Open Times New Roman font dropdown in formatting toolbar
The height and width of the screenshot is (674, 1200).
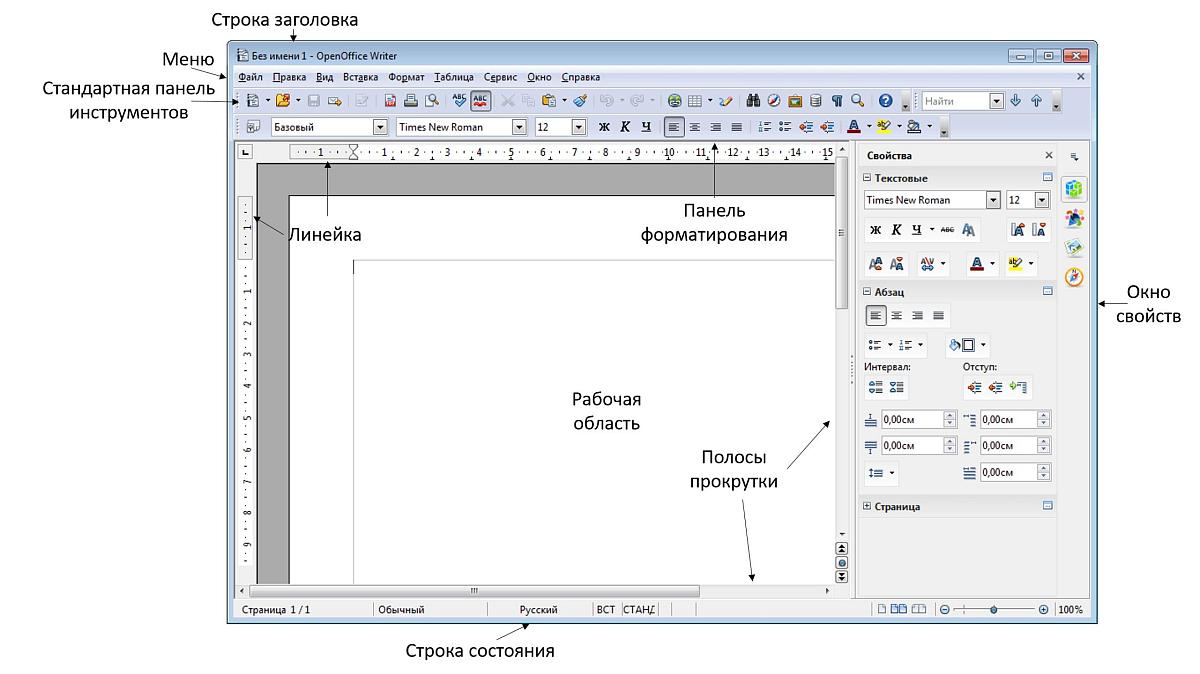[519, 127]
